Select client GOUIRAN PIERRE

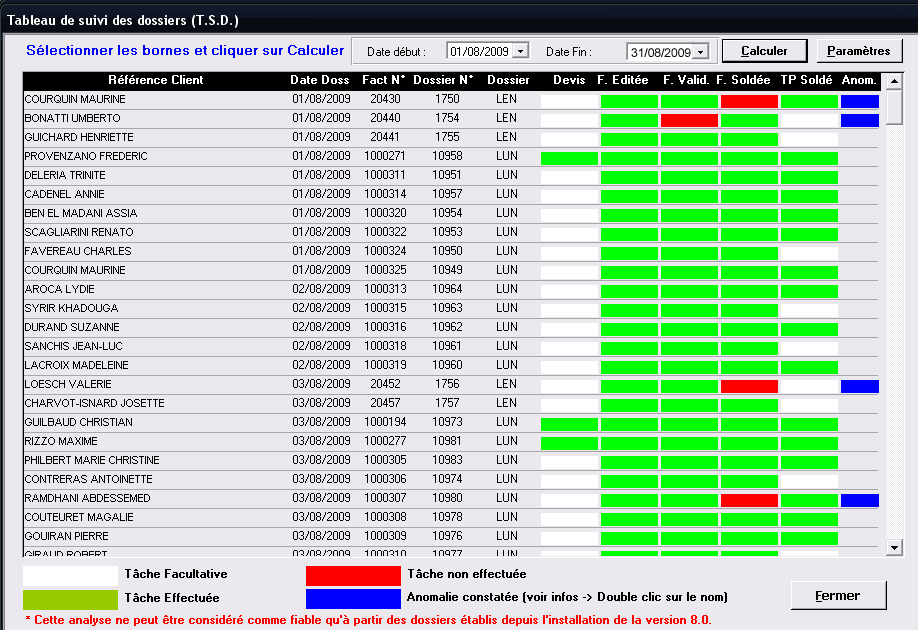66,536
